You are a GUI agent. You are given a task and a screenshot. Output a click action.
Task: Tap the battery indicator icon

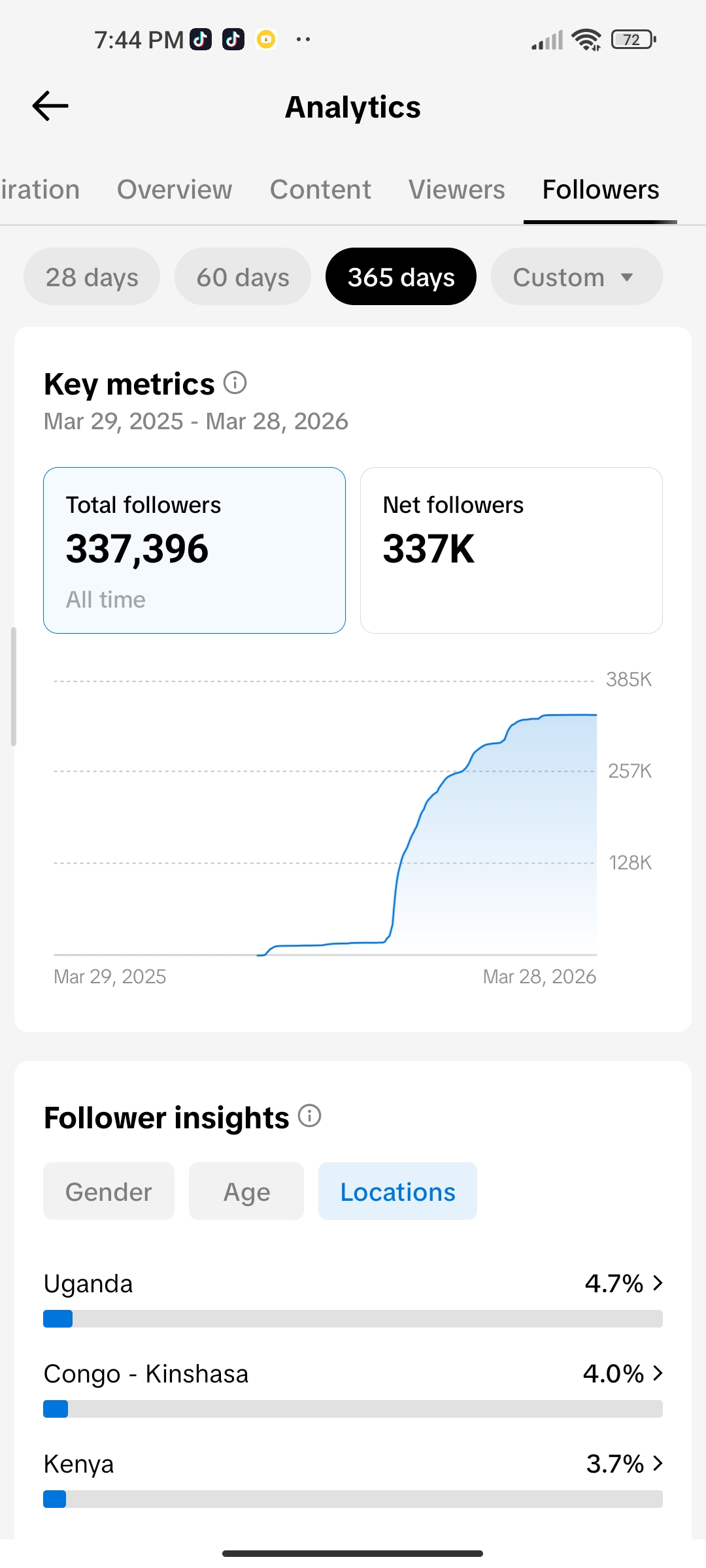pos(633,40)
